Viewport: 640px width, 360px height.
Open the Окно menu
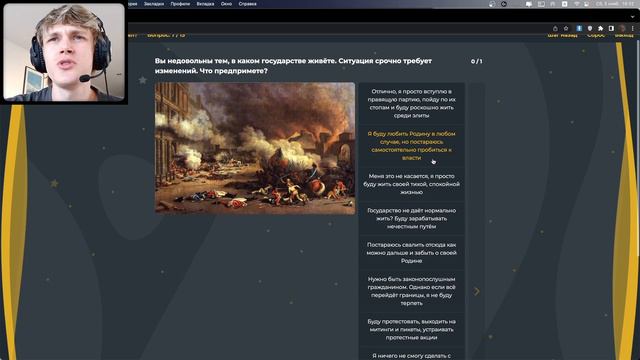pyautogui.click(x=226, y=4)
